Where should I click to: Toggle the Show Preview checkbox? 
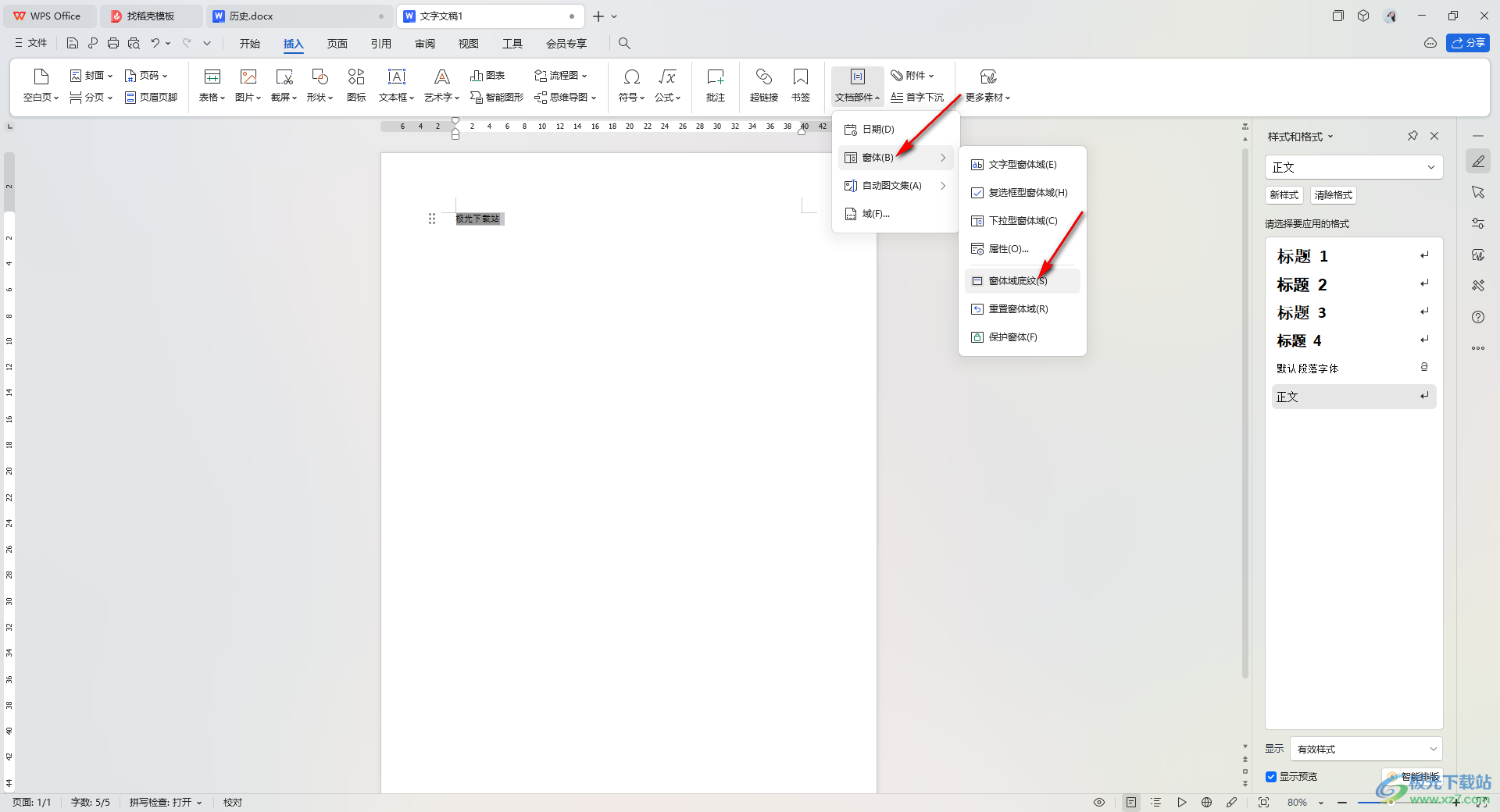tap(1271, 777)
